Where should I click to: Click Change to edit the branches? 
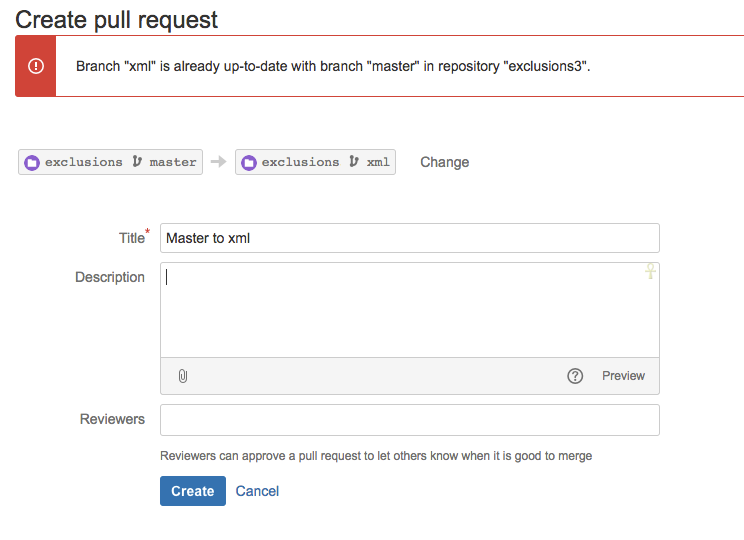pyautogui.click(x=445, y=162)
